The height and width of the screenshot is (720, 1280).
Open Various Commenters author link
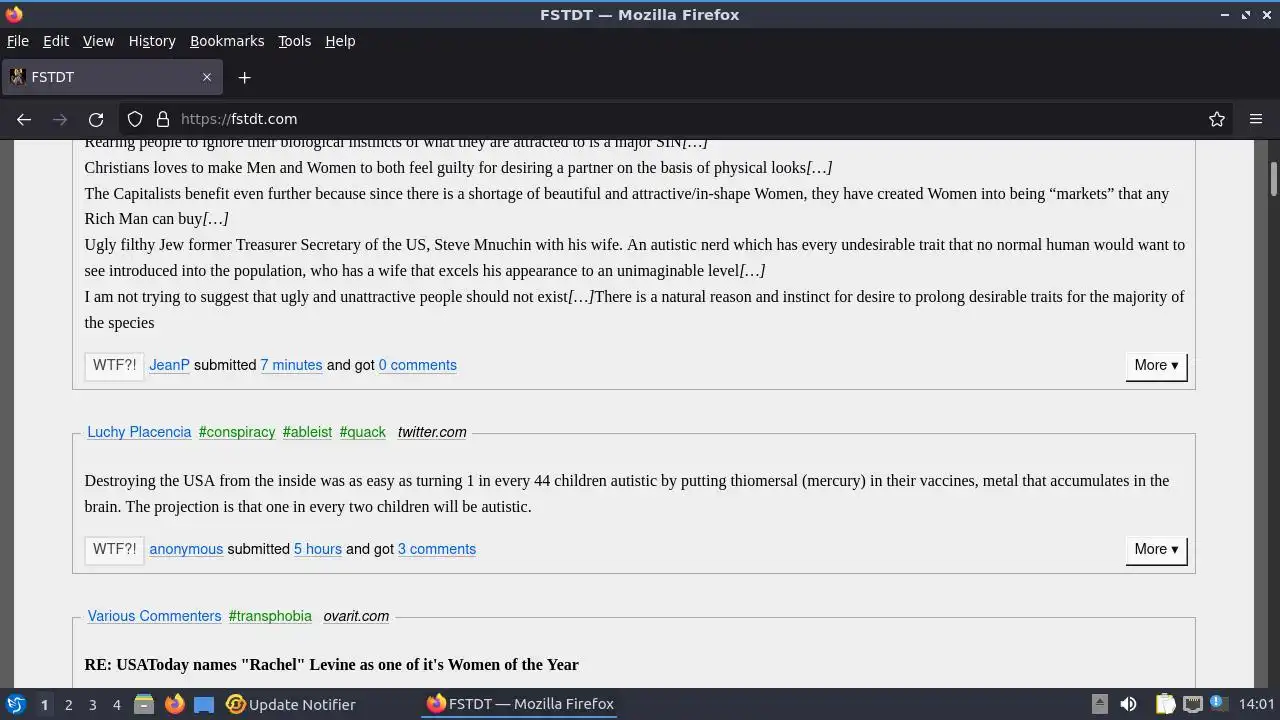click(154, 616)
